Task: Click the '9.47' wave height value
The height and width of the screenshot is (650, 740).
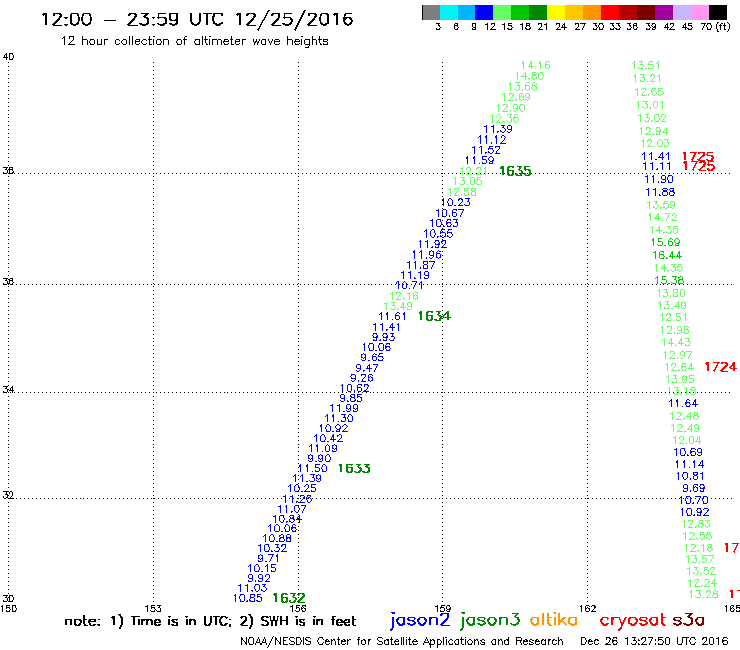Action: coord(367,368)
